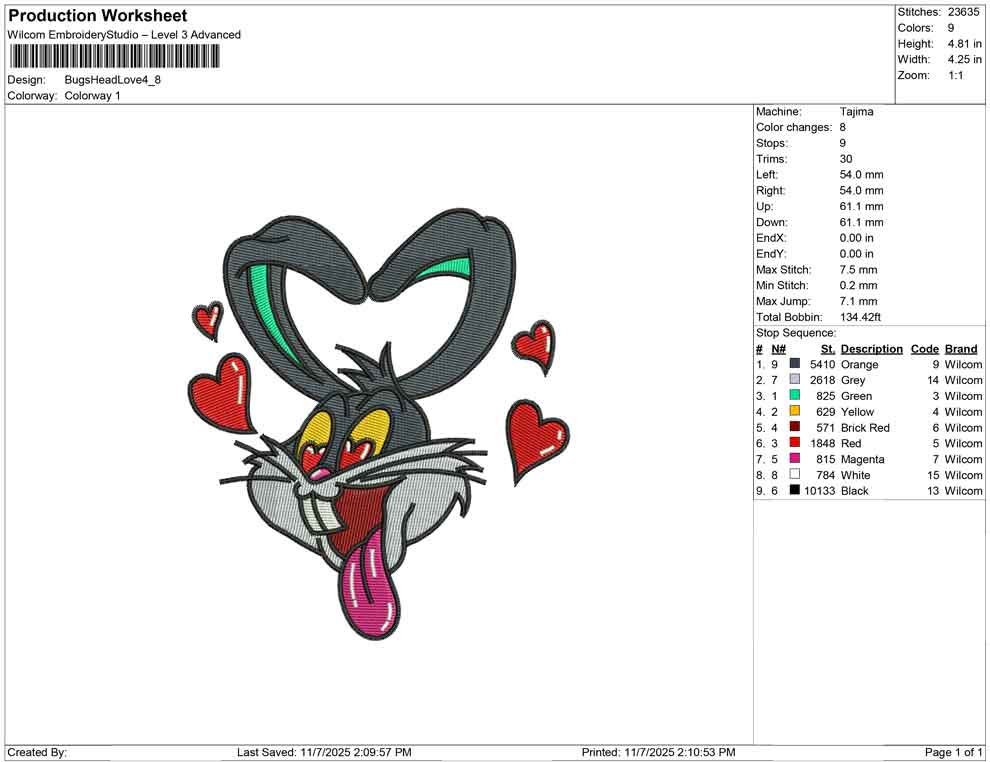990x762 pixels.
Task: Click the Yellow swatch in row 4
Action: 795,412
